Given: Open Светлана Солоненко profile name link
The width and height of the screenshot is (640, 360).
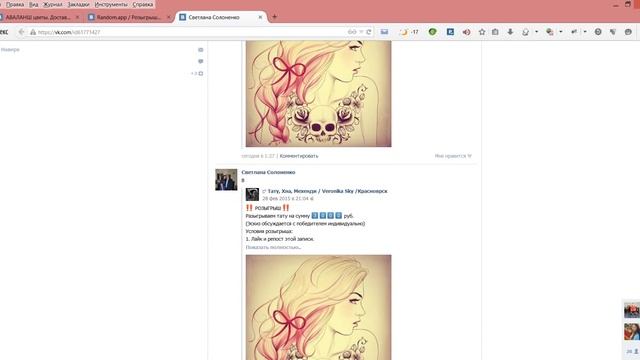Looking at the screenshot, I should point(268,172).
